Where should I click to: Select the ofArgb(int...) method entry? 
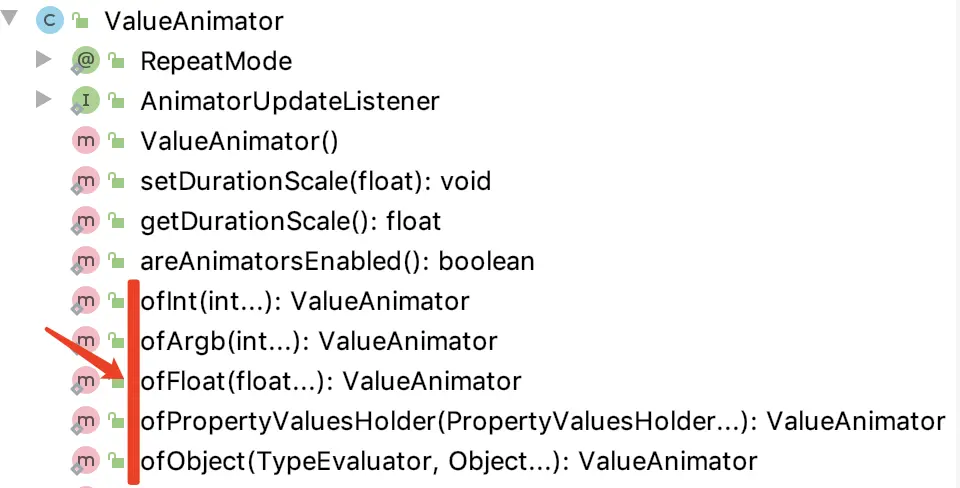[319, 341]
